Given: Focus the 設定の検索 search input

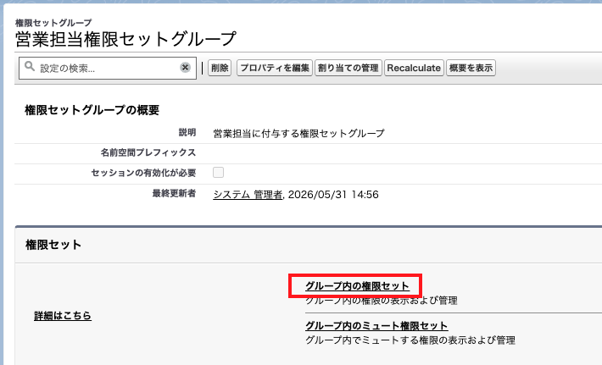Looking at the screenshot, I should (x=108, y=68).
